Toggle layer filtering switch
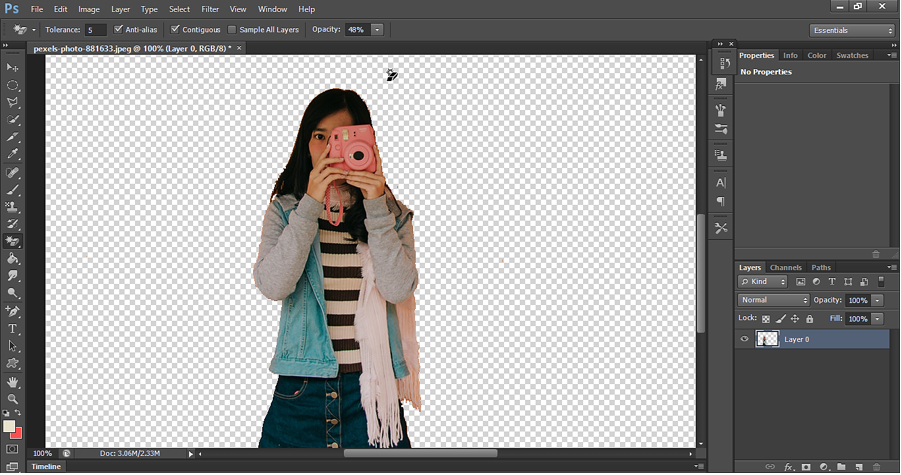The height and width of the screenshot is (475, 901). click(881, 281)
